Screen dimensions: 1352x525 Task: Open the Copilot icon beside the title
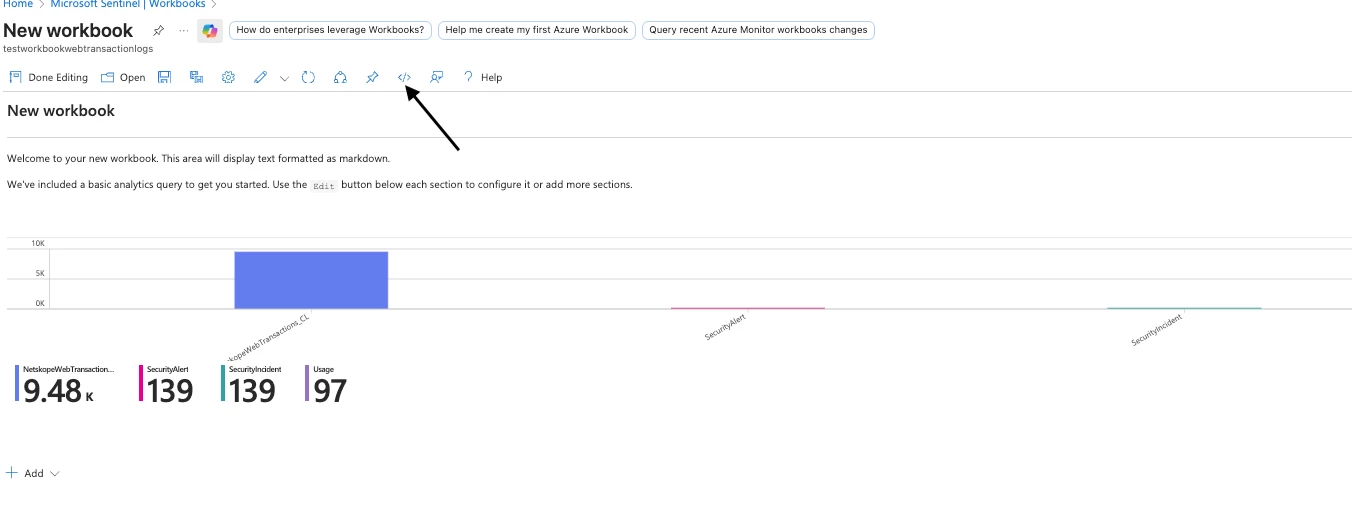pos(210,31)
